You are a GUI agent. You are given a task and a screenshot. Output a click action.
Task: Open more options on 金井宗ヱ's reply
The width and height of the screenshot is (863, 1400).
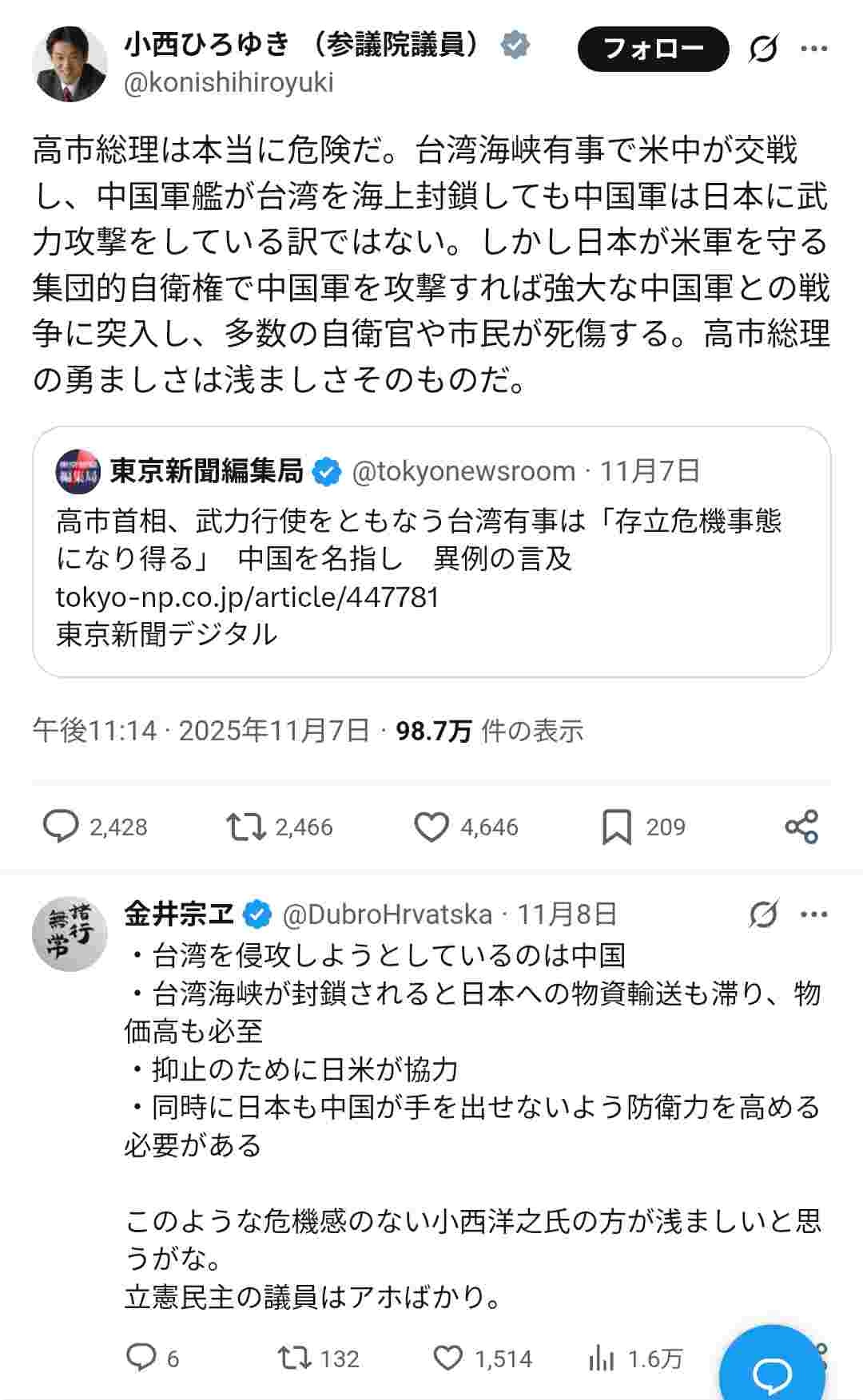click(813, 914)
